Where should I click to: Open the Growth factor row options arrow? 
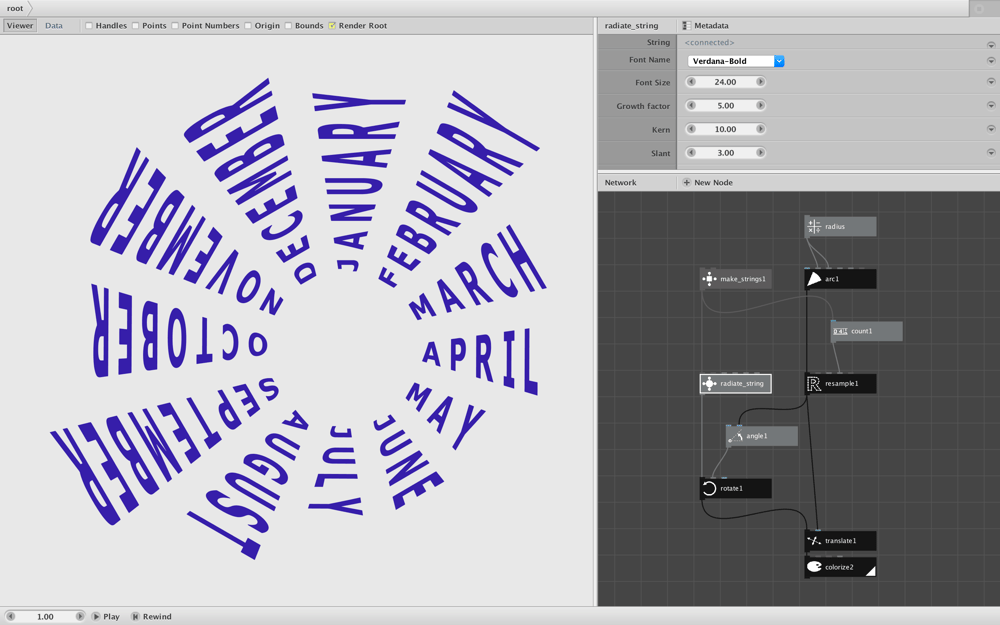click(x=991, y=105)
